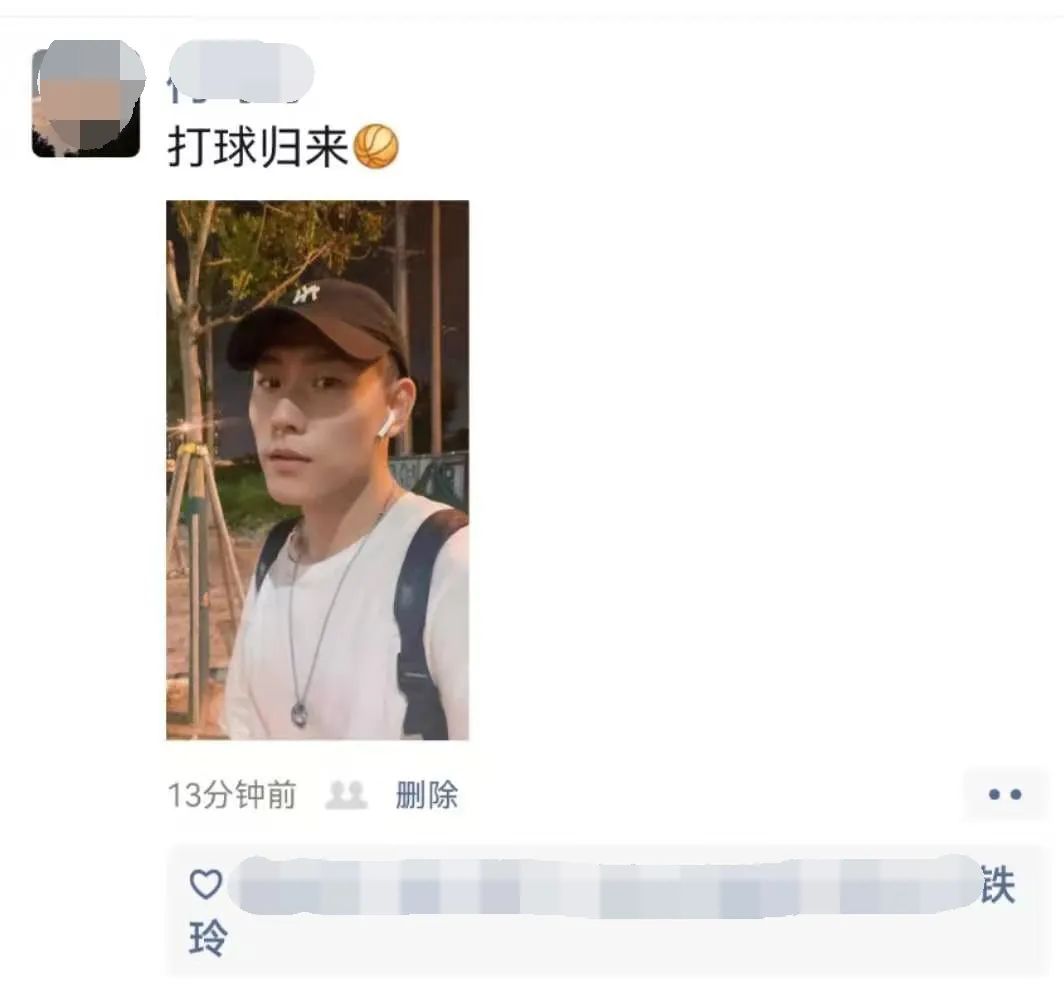The height and width of the screenshot is (1003, 1064).
Task: Click the 13分钟前 timestamp
Action: (232, 795)
